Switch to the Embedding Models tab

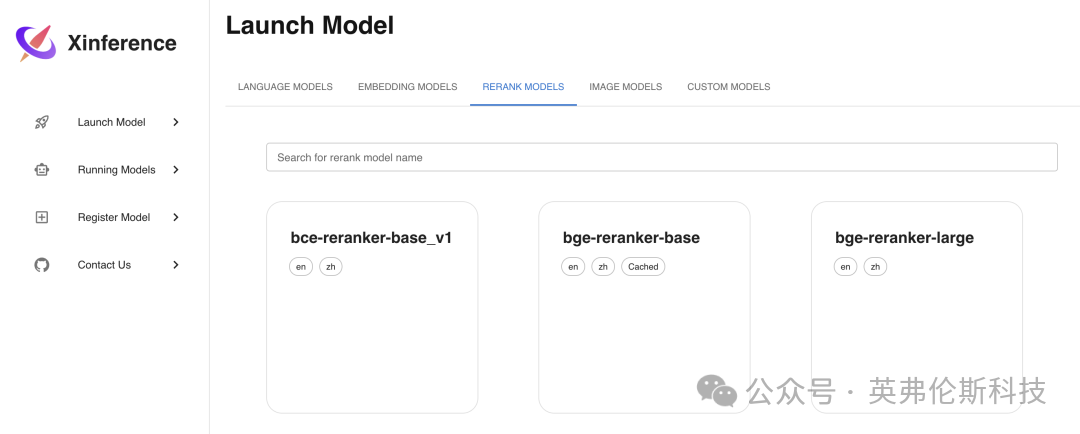408,87
